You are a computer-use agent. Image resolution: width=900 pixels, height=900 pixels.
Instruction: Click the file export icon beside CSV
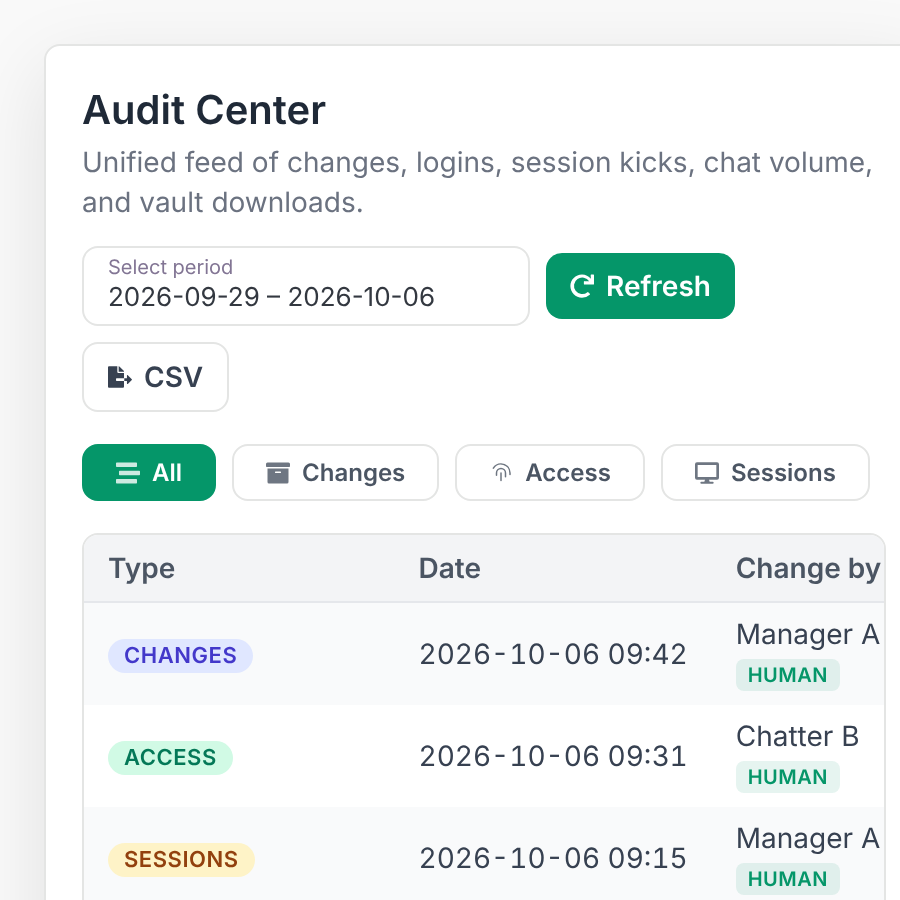click(119, 377)
